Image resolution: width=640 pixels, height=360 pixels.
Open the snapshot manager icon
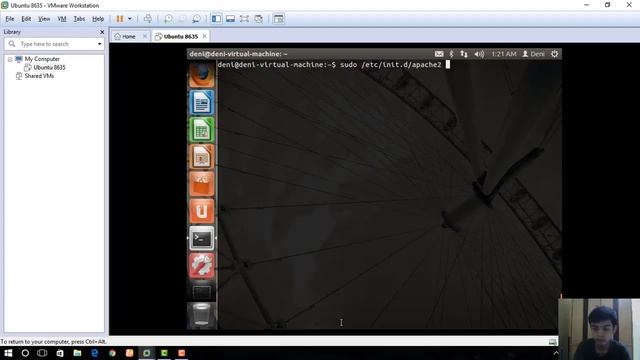pos(196,19)
